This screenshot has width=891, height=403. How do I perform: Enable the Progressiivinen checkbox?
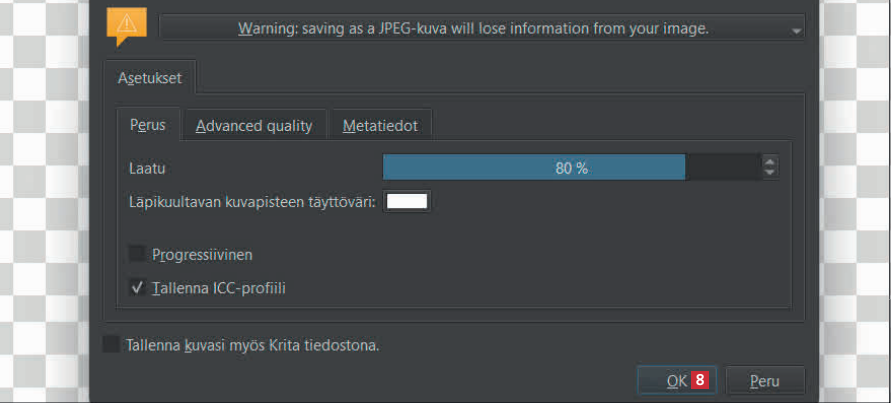(x=138, y=254)
